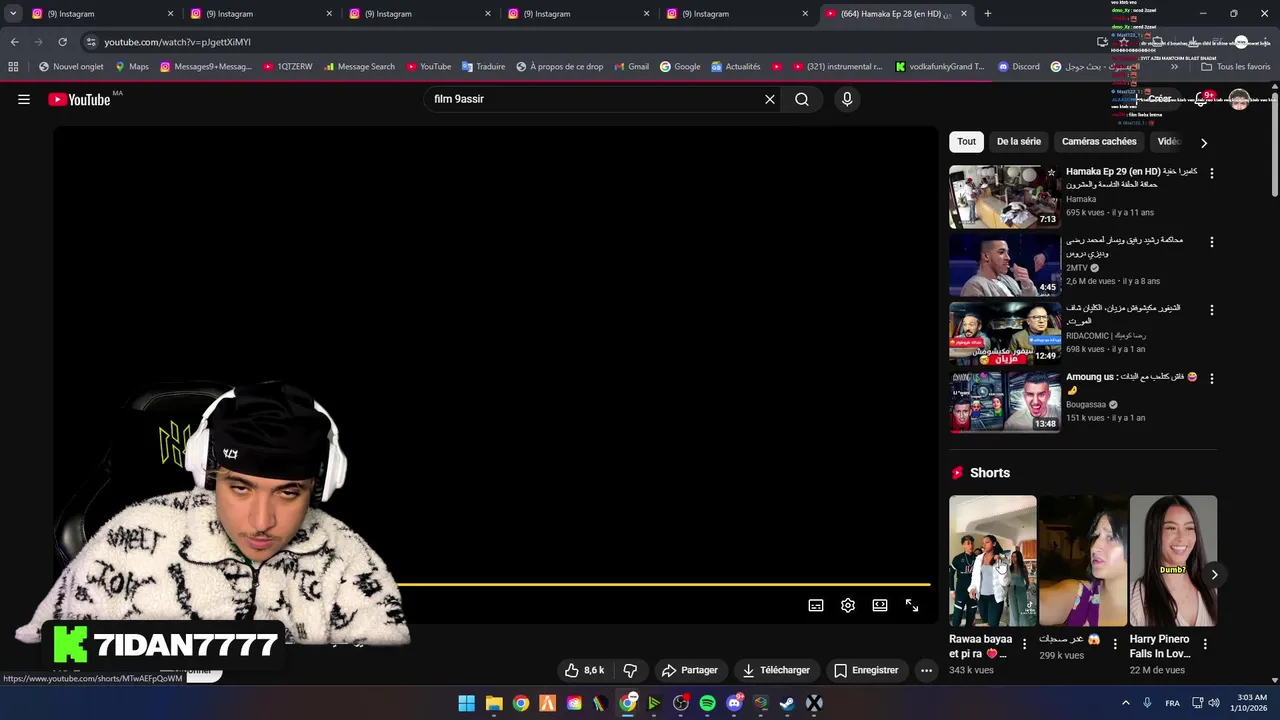This screenshot has height=720, width=1280.
Task: Open the Amoung us video title
Action: pyautogui.click(x=1131, y=383)
